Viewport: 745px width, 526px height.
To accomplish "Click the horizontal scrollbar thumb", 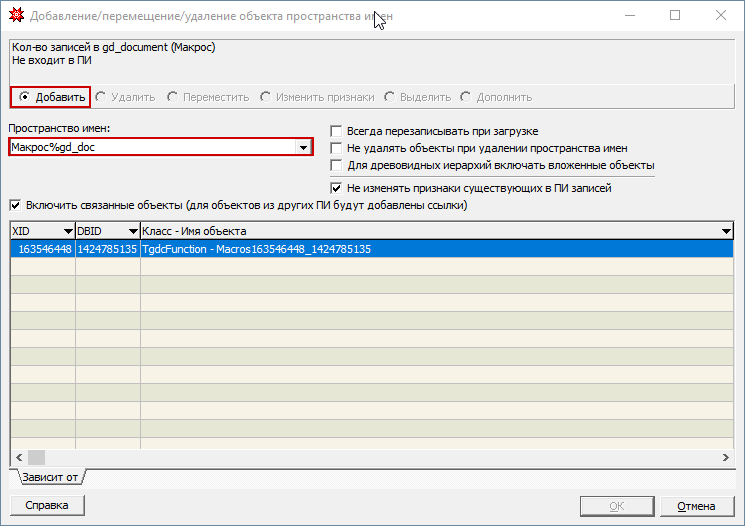I will pos(37,457).
